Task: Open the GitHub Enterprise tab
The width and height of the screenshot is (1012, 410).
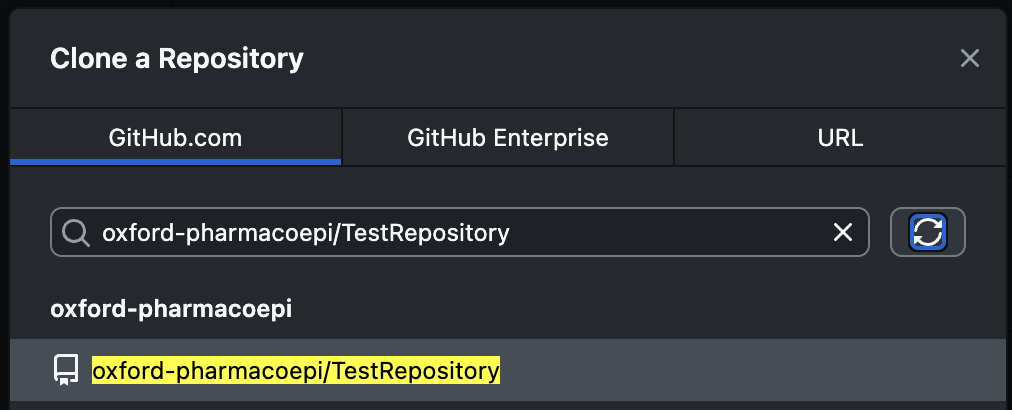Action: pos(507,137)
